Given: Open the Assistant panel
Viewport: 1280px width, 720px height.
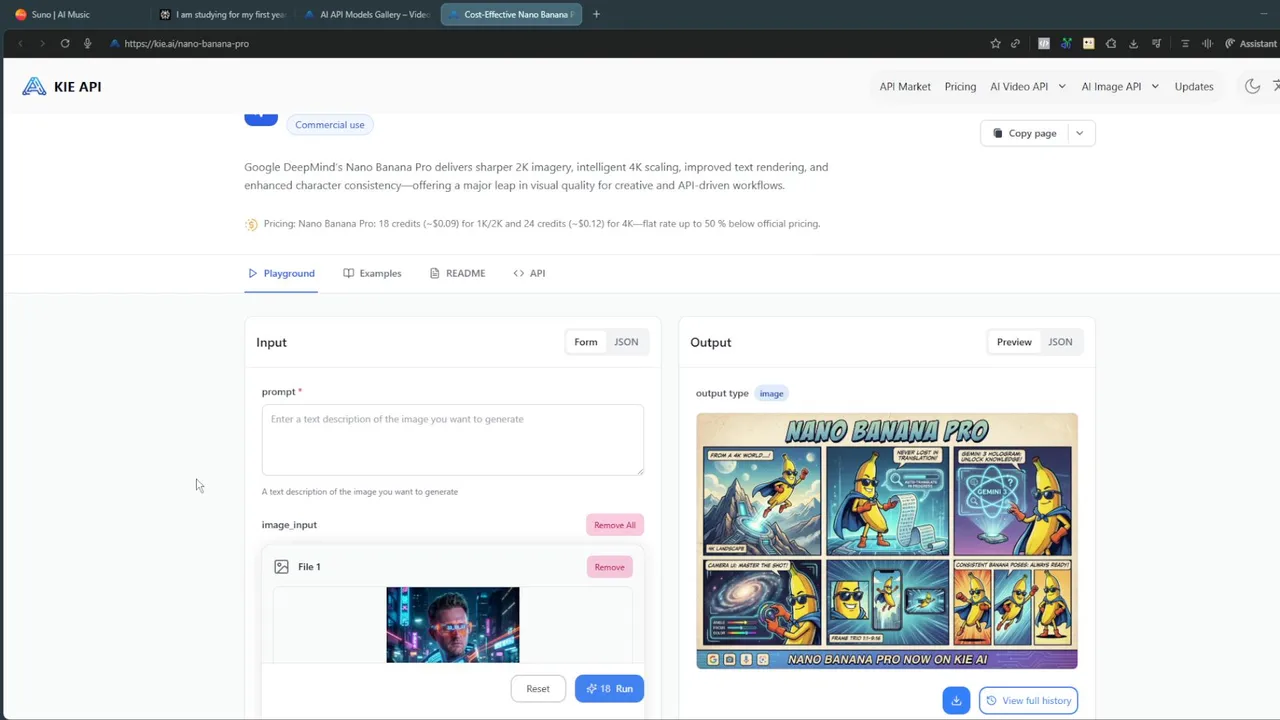Looking at the screenshot, I should (1250, 44).
